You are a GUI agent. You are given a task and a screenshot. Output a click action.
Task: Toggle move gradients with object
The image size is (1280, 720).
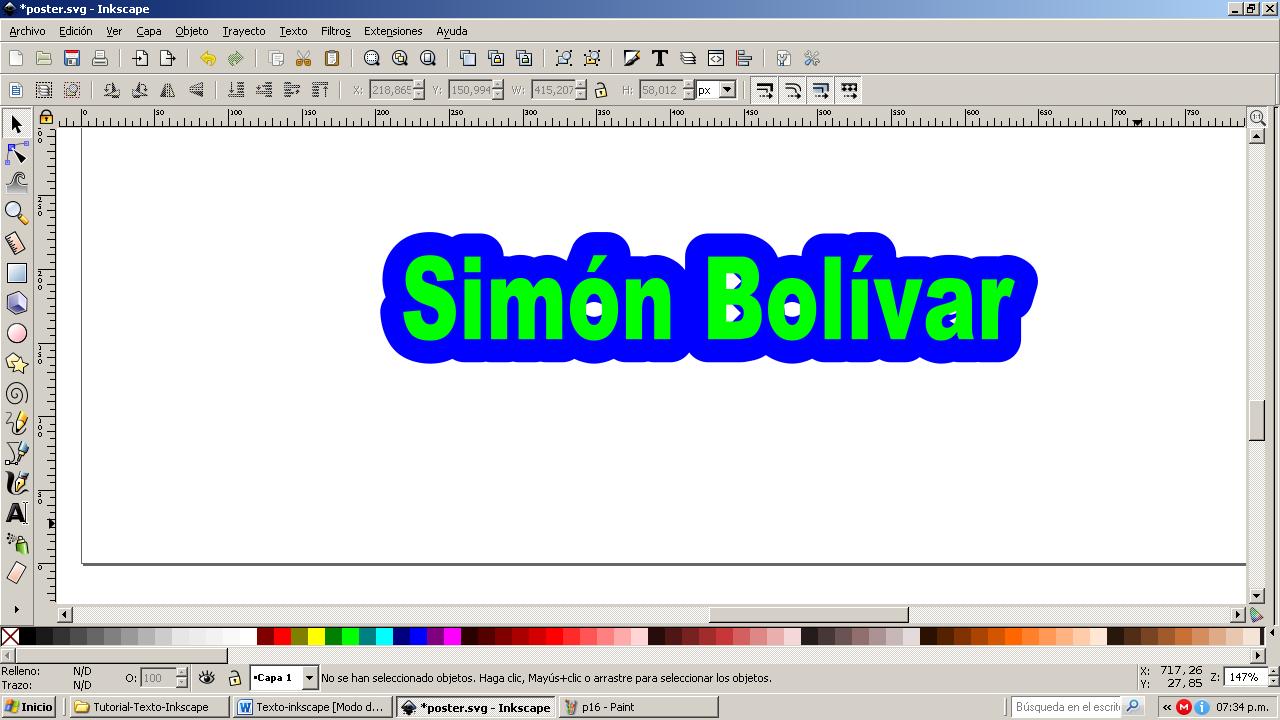[821, 90]
